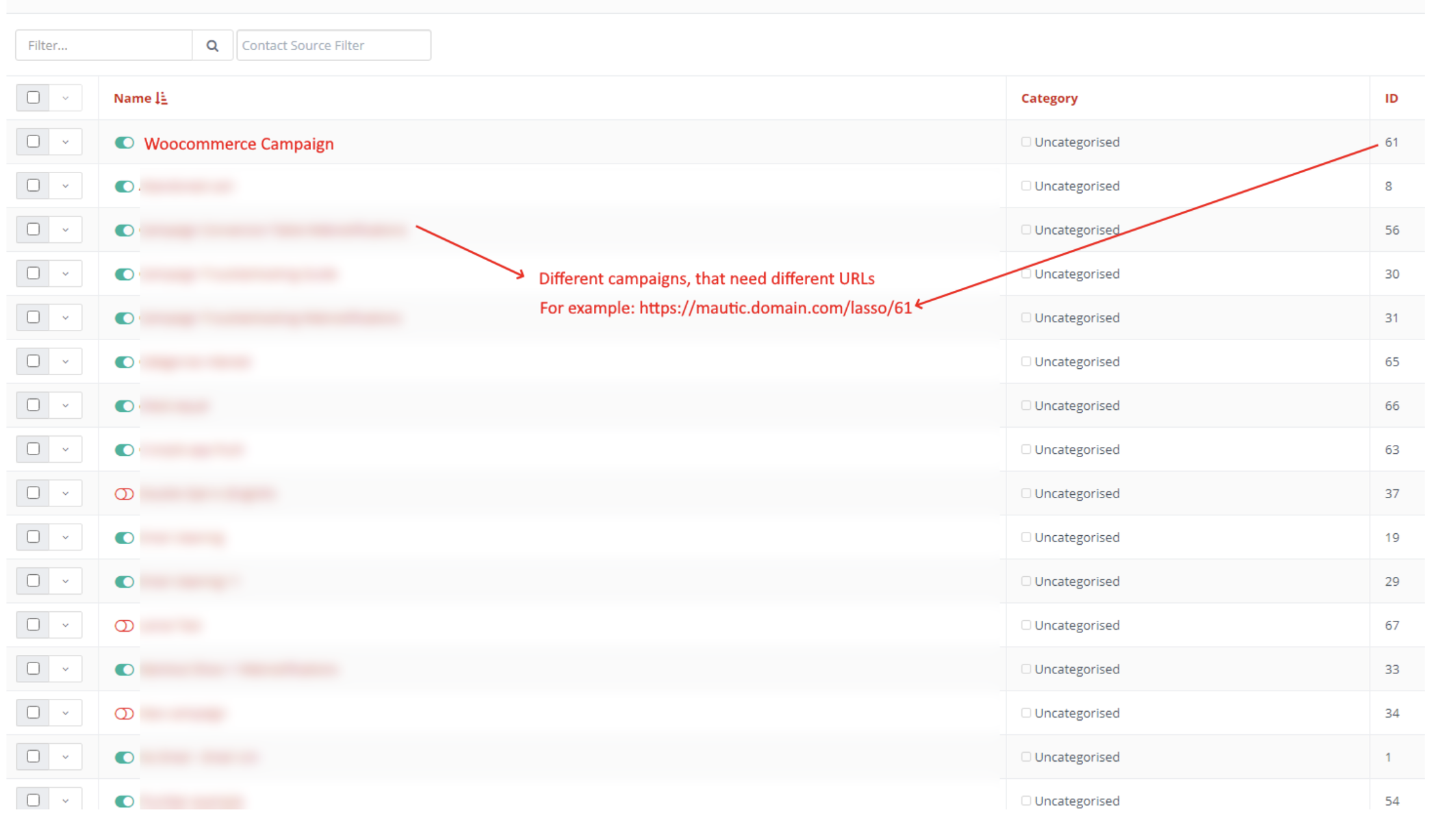Viewport: 1456px width, 835px height.
Task: Toggle the green publish switch on the second row
Action: click(124, 185)
